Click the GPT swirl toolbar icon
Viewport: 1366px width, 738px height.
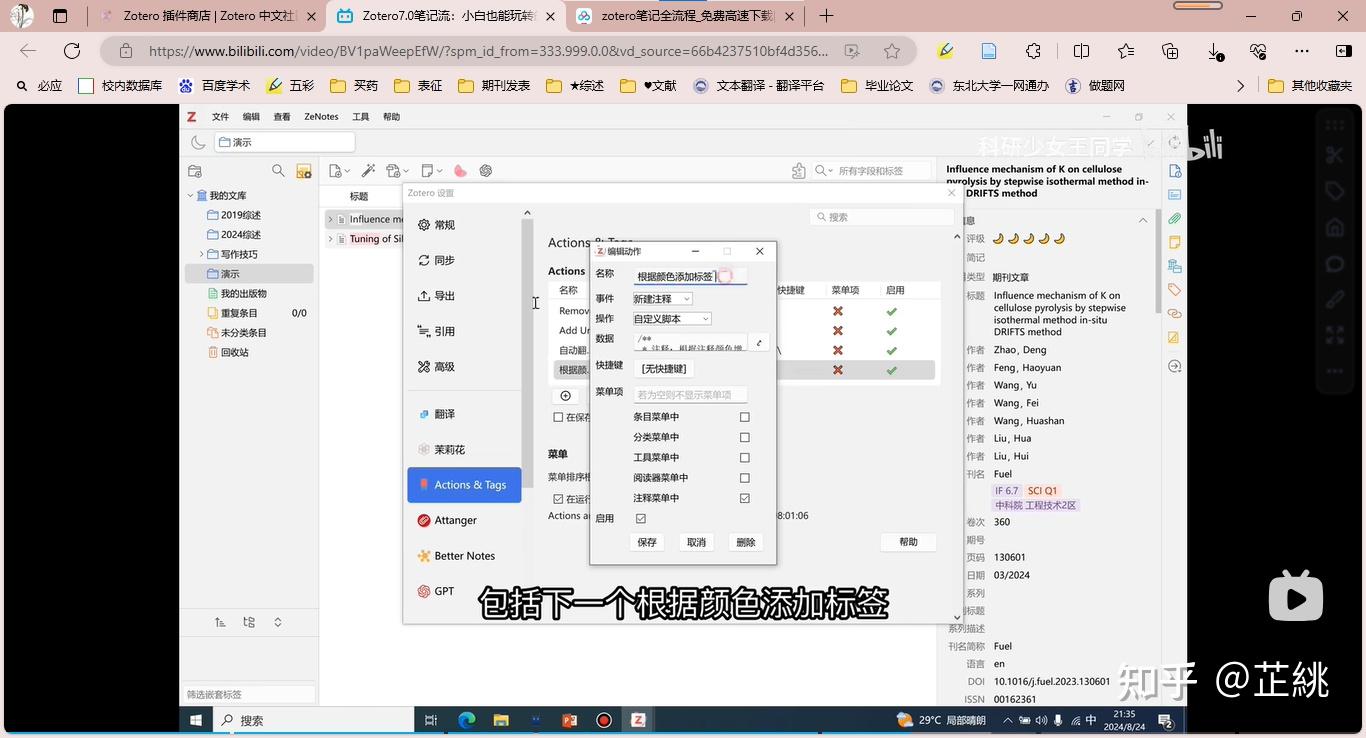pyautogui.click(x=486, y=171)
